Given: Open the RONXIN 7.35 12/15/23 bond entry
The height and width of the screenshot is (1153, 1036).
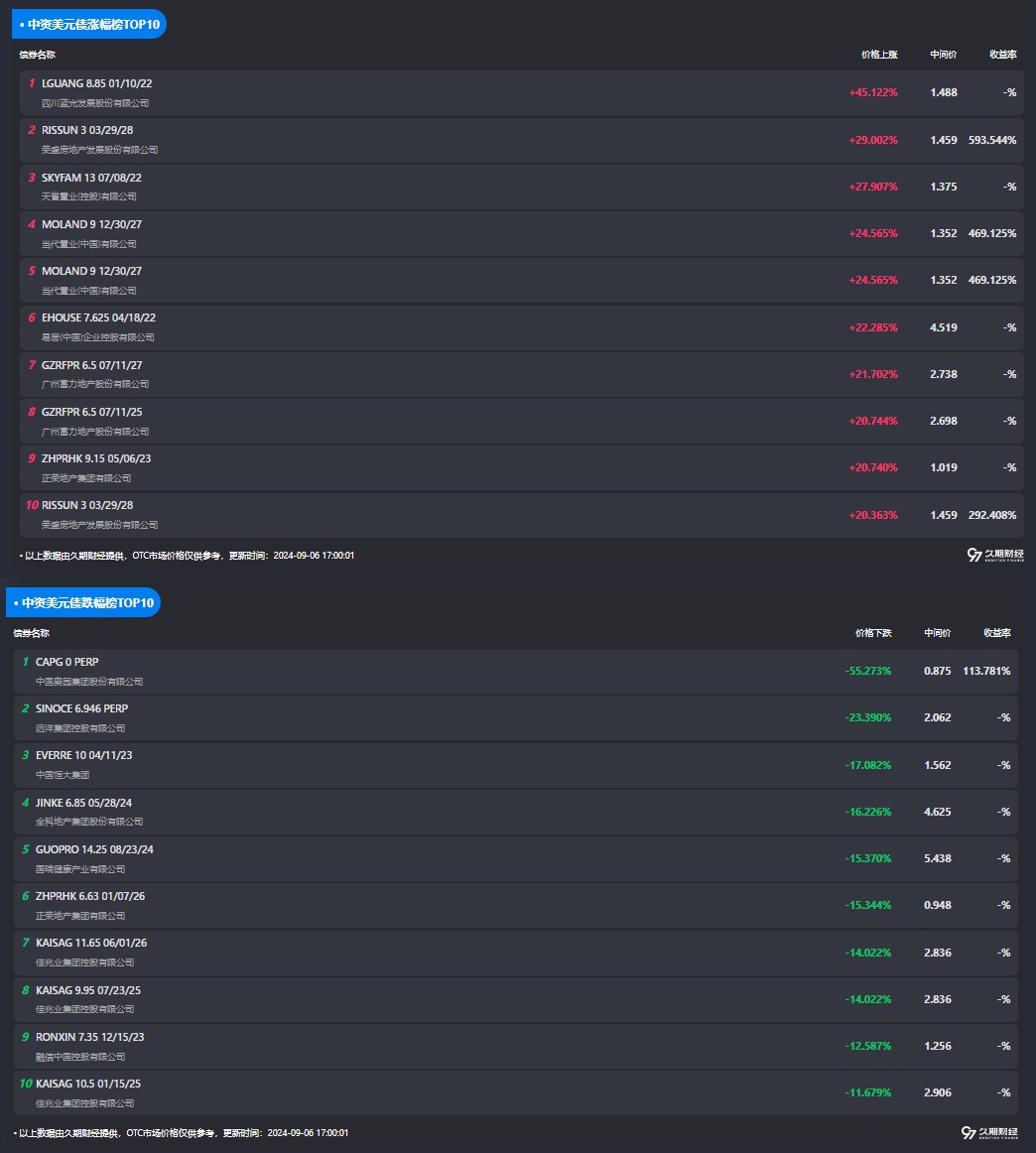Looking at the screenshot, I should pyautogui.click(x=90, y=1037).
